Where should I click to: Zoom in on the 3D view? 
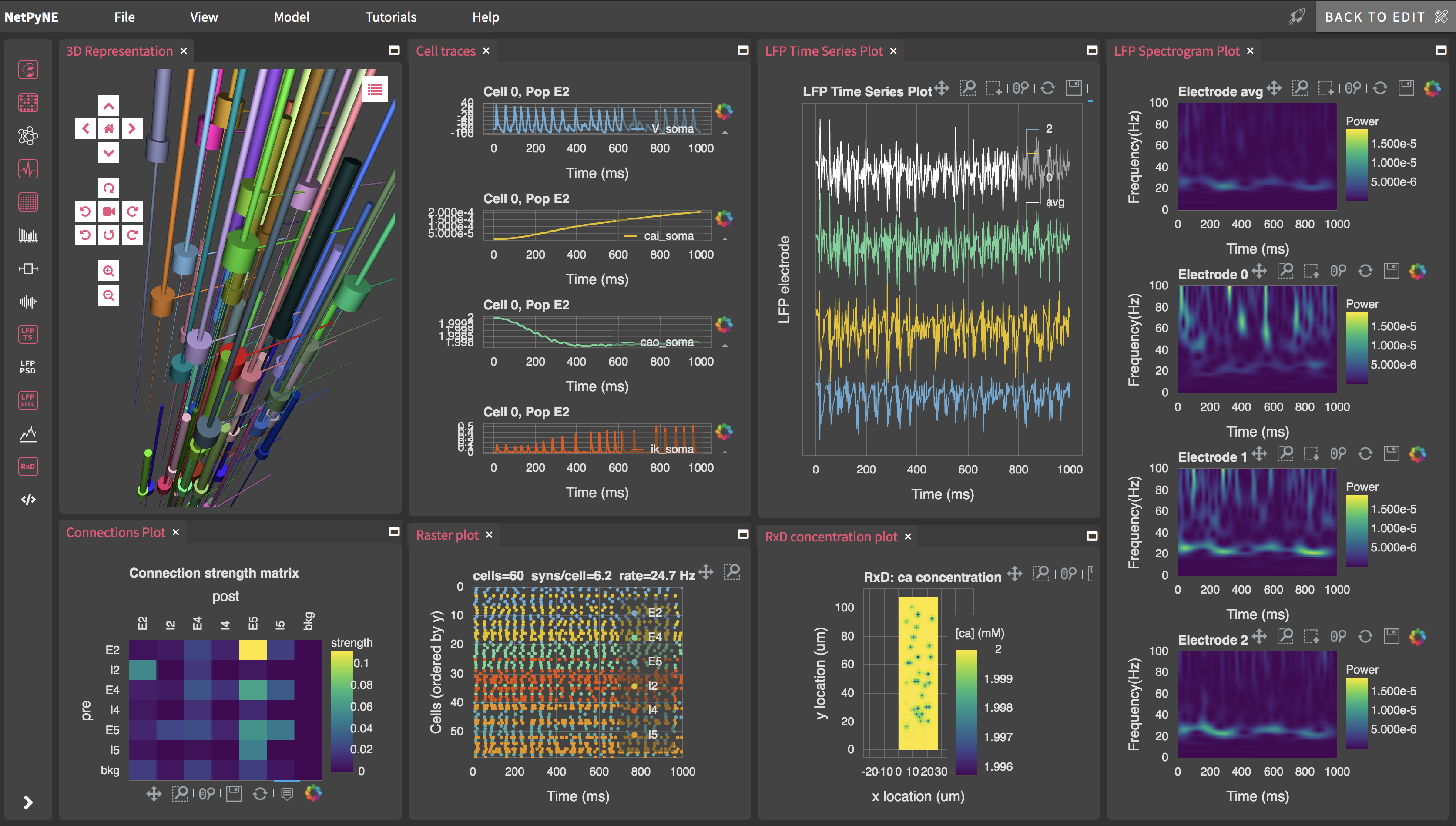108,271
